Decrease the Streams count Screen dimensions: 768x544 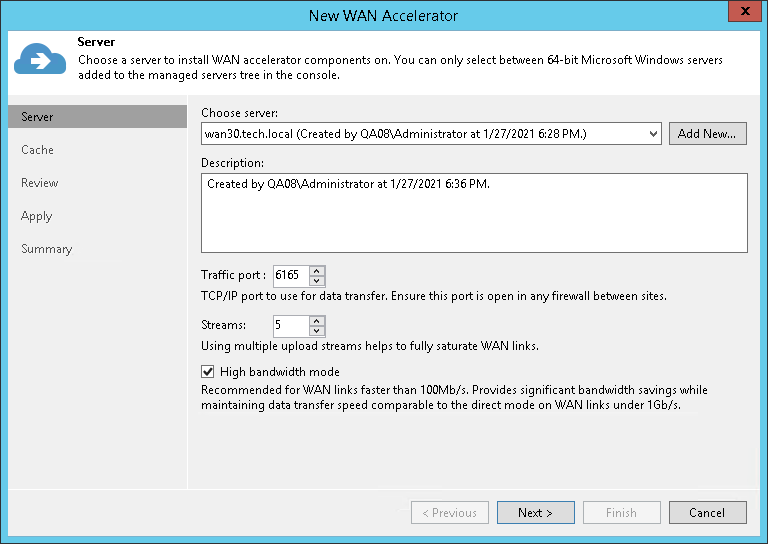coord(317,331)
